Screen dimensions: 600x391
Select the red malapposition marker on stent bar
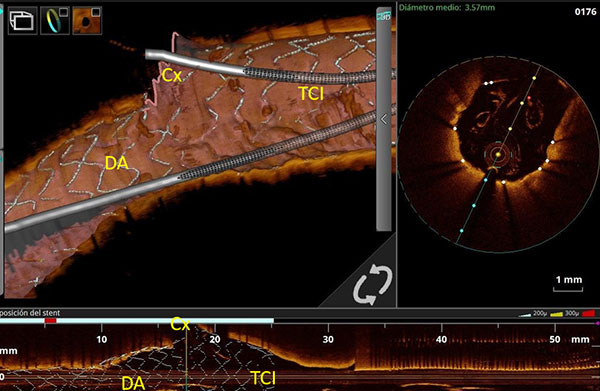[x=51, y=320]
